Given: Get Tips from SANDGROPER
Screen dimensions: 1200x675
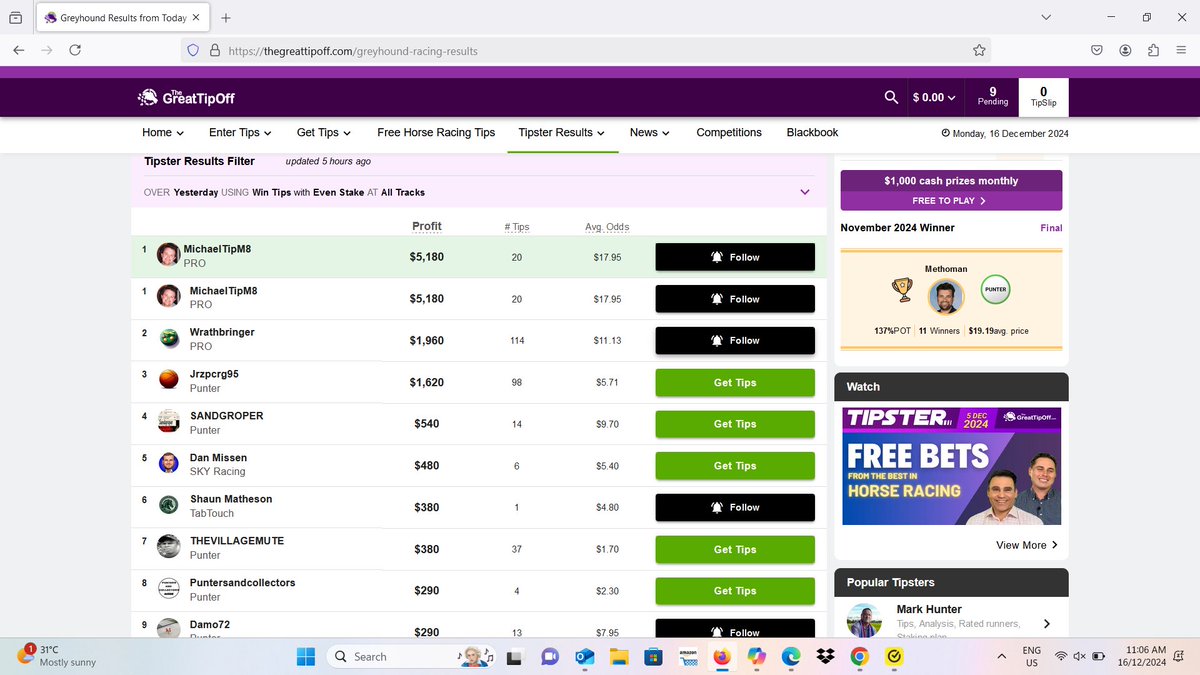Looking at the screenshot, I should [735, 424].
